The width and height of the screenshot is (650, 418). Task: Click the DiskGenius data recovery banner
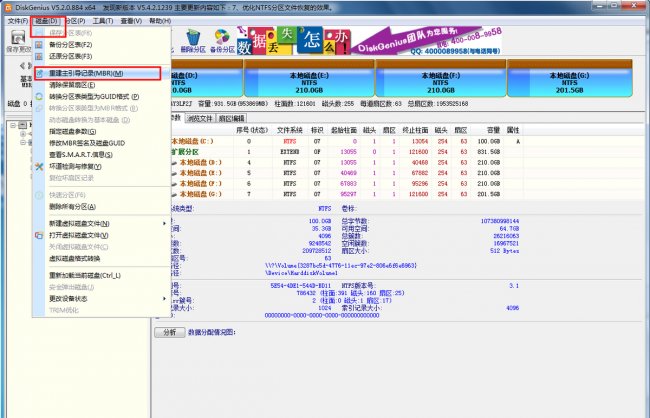pyautogui.click(x=369, y=40)
